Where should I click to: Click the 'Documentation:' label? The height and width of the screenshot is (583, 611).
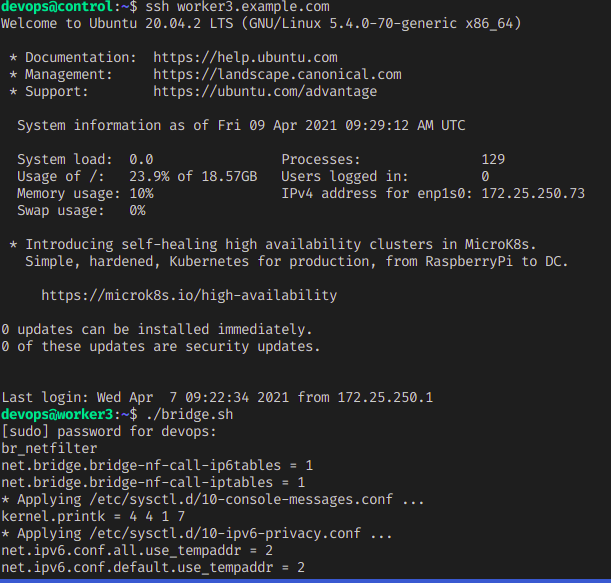81,58
